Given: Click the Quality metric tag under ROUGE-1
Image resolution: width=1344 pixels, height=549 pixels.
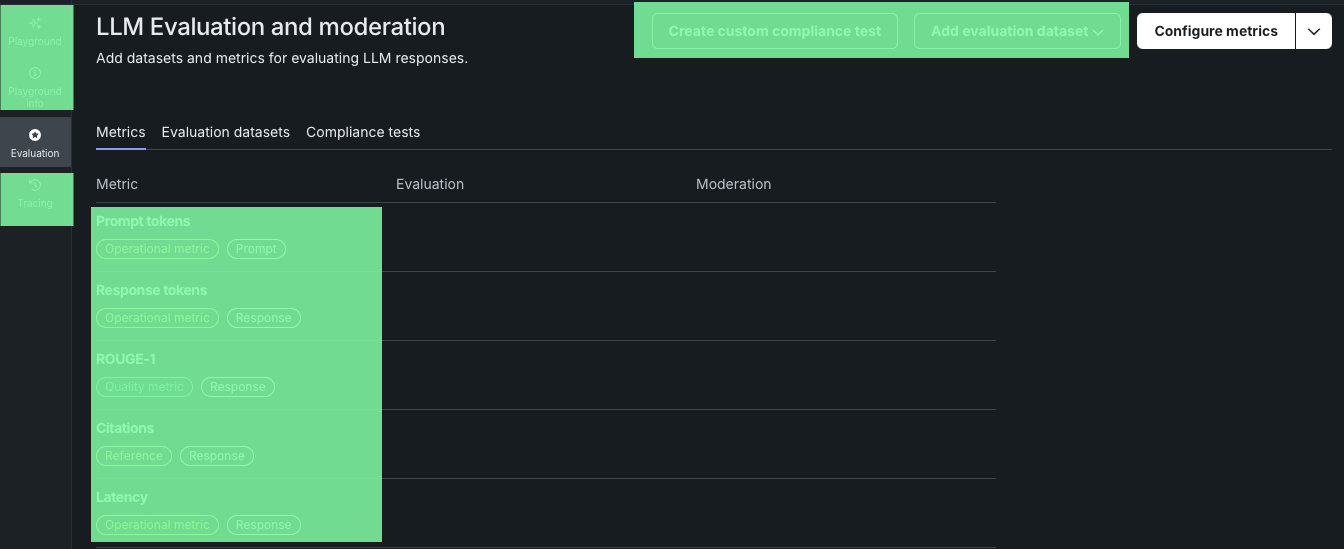Looking at the screenshot, I should click(144, 387).
